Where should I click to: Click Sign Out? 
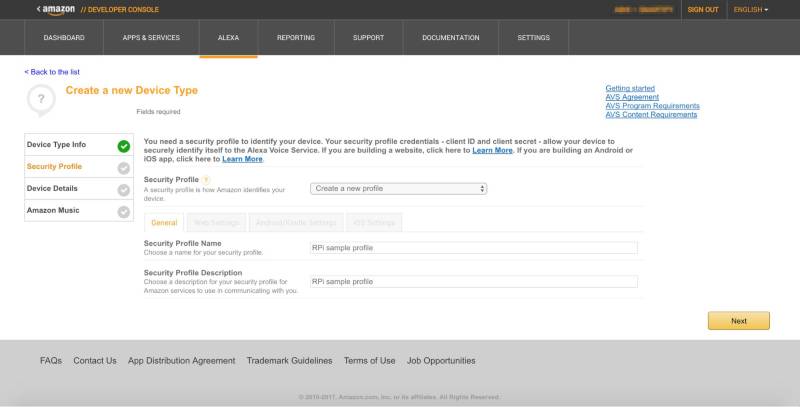pos(703,10)
